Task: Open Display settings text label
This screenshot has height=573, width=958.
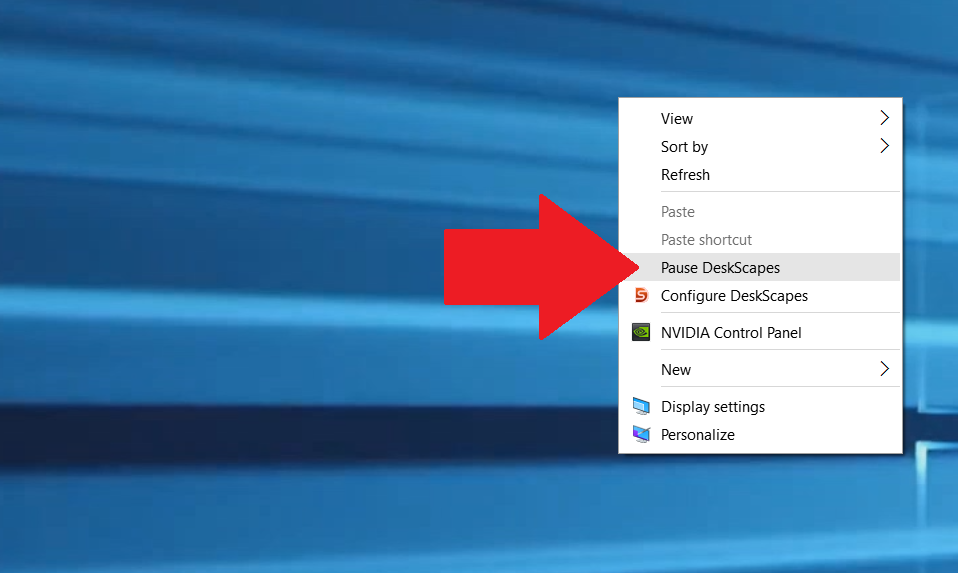Action: point(713,407)
